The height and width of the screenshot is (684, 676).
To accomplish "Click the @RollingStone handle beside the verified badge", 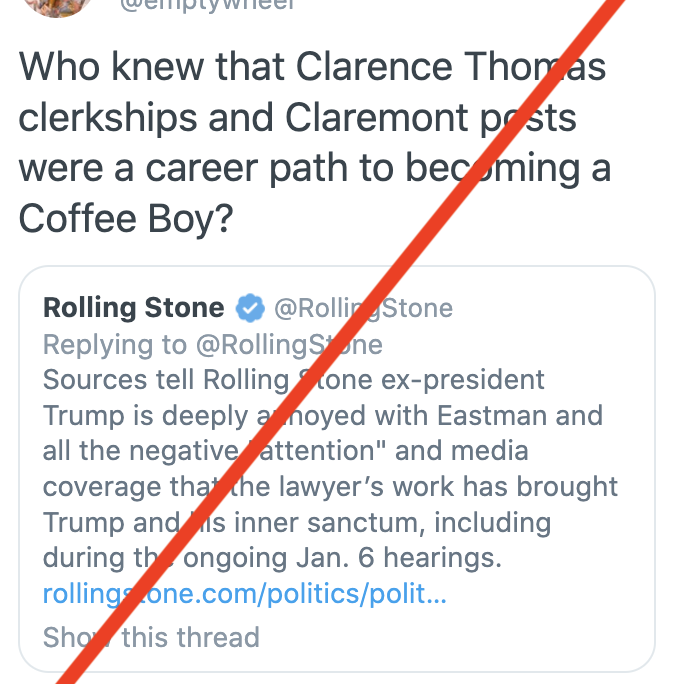I will (x=363, y=307).
